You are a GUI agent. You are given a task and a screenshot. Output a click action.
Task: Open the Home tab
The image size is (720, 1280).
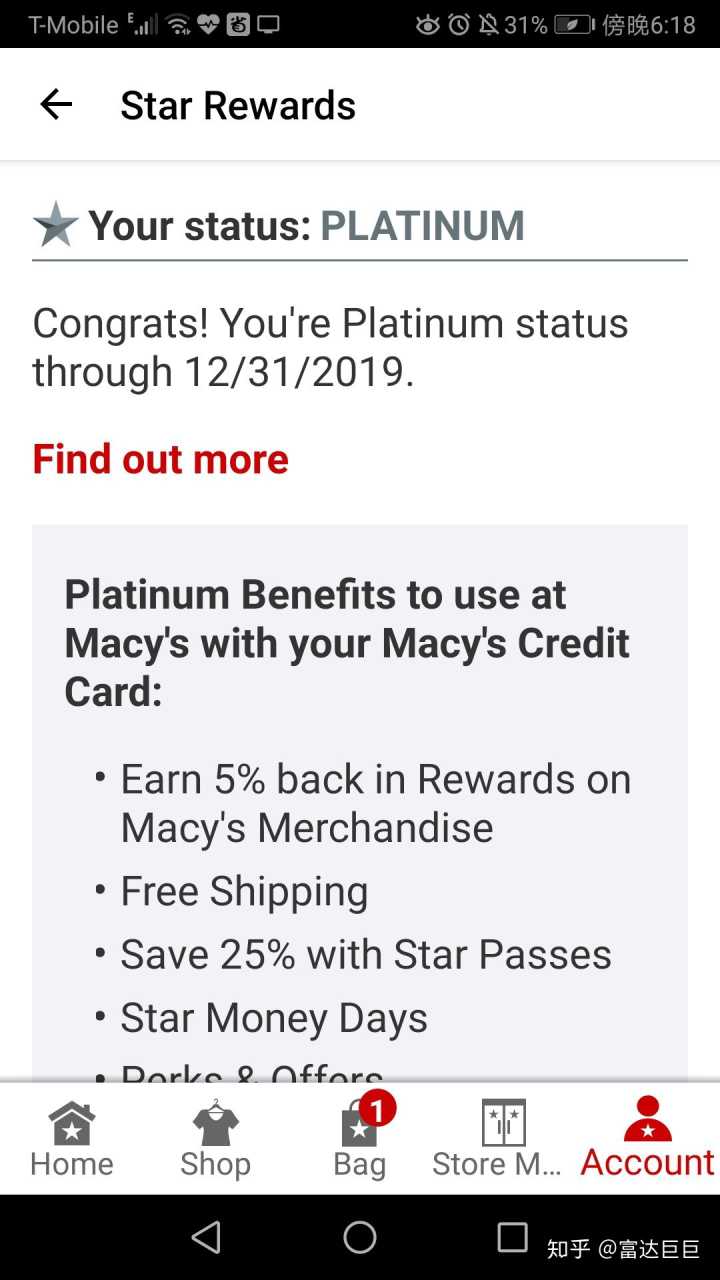point(72,1140)
